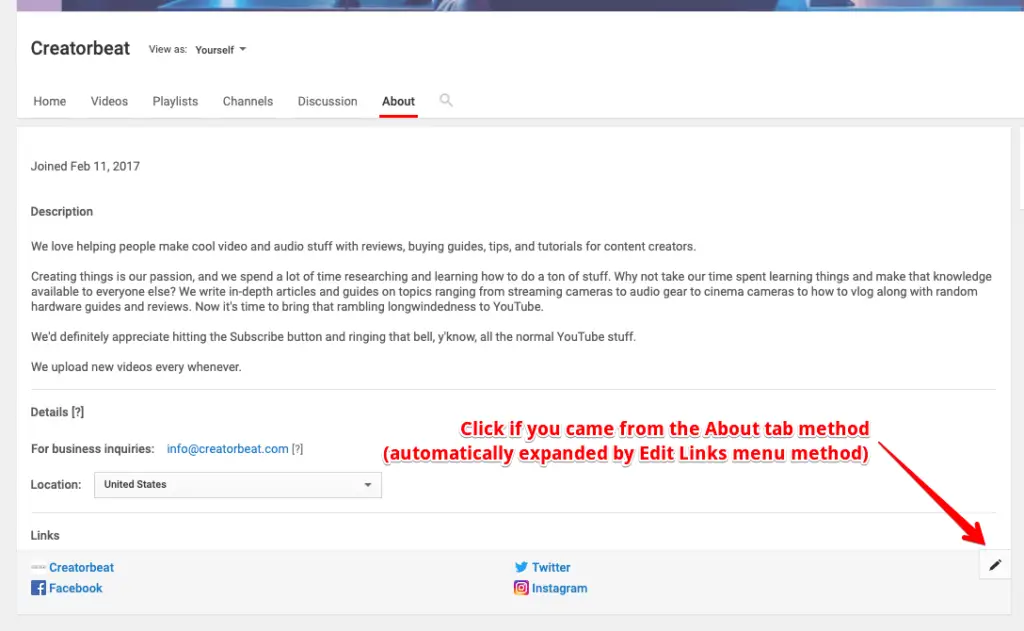Click the 'View as:' label
1024x631 pixels.
[168, 49]
